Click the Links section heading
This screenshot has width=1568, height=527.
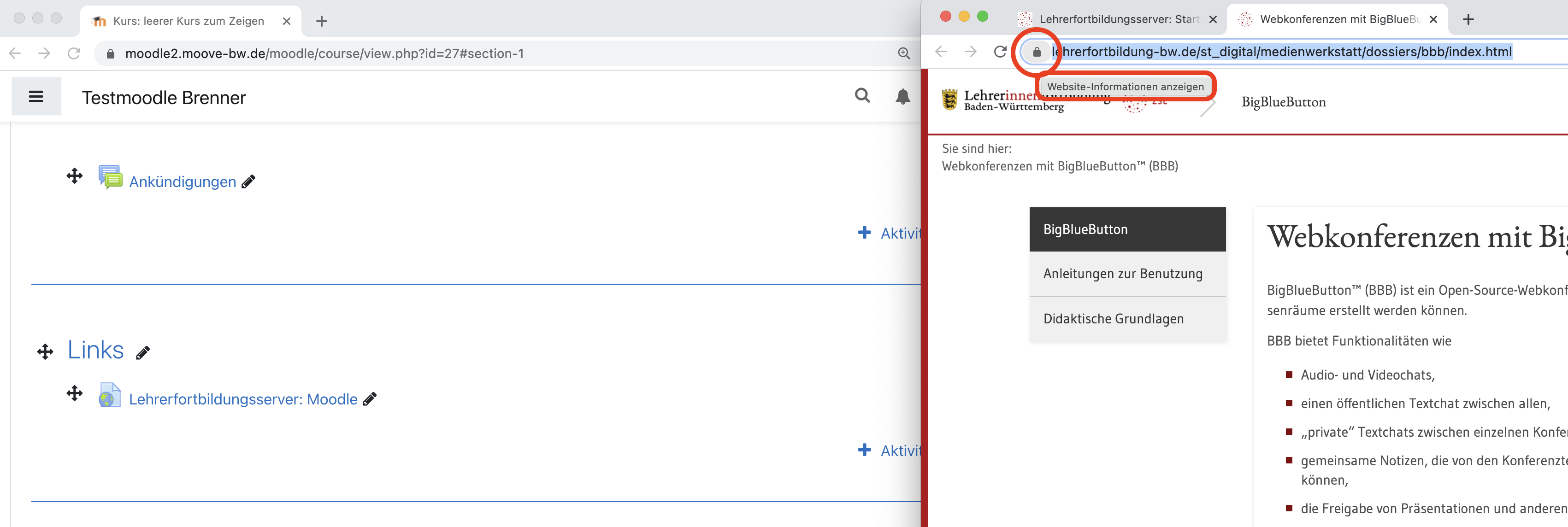pos(95,351)
